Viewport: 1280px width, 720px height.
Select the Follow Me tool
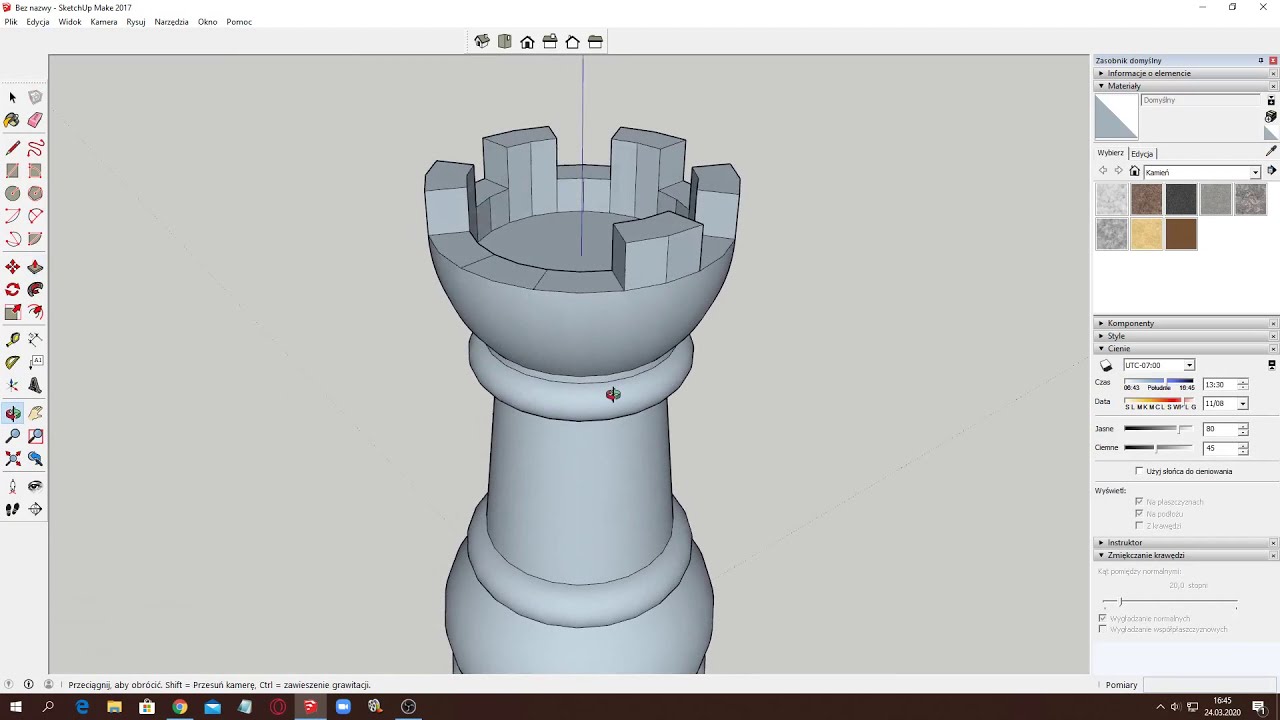pos(35,289)
